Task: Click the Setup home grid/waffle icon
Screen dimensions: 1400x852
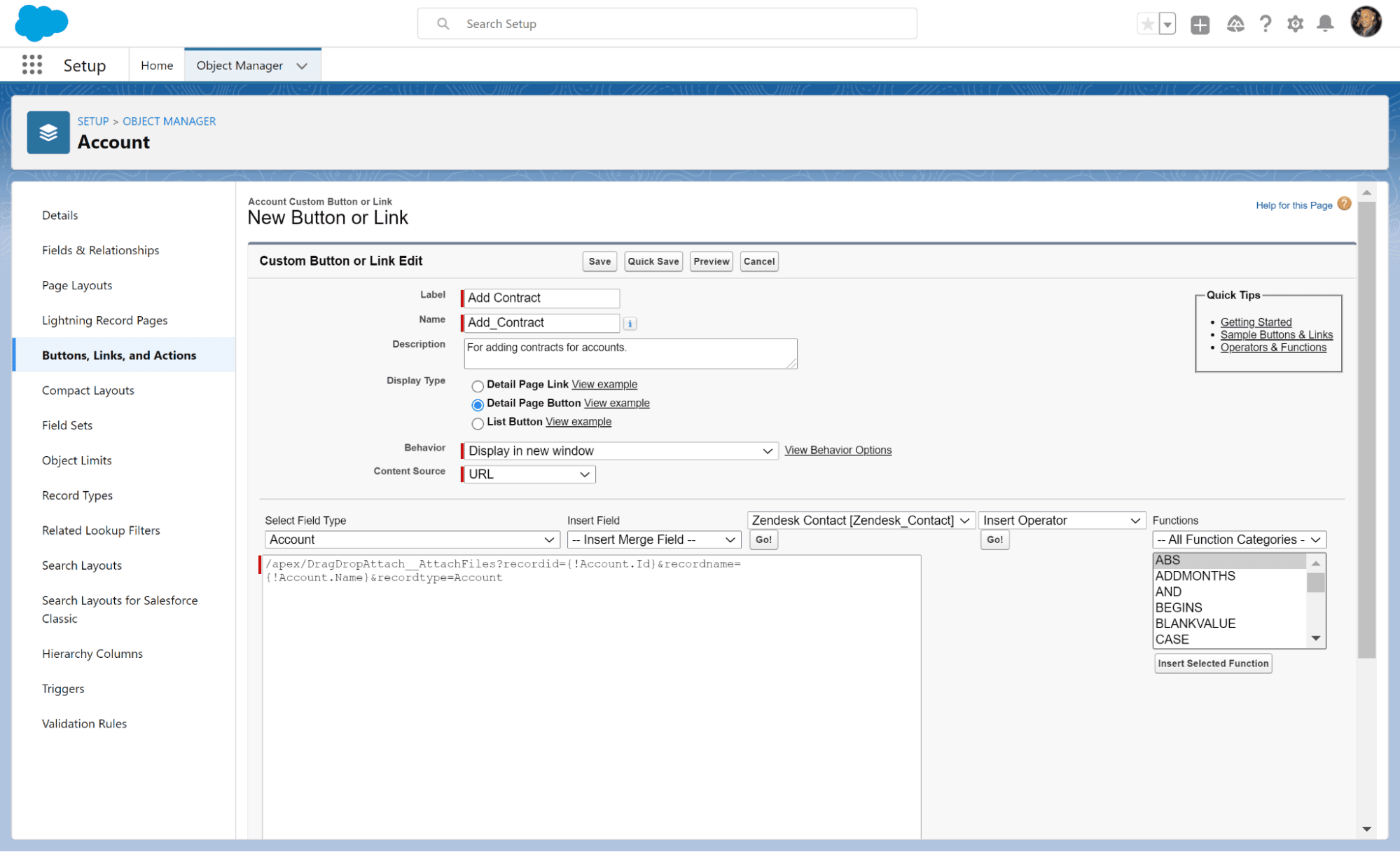Action: 33,64
